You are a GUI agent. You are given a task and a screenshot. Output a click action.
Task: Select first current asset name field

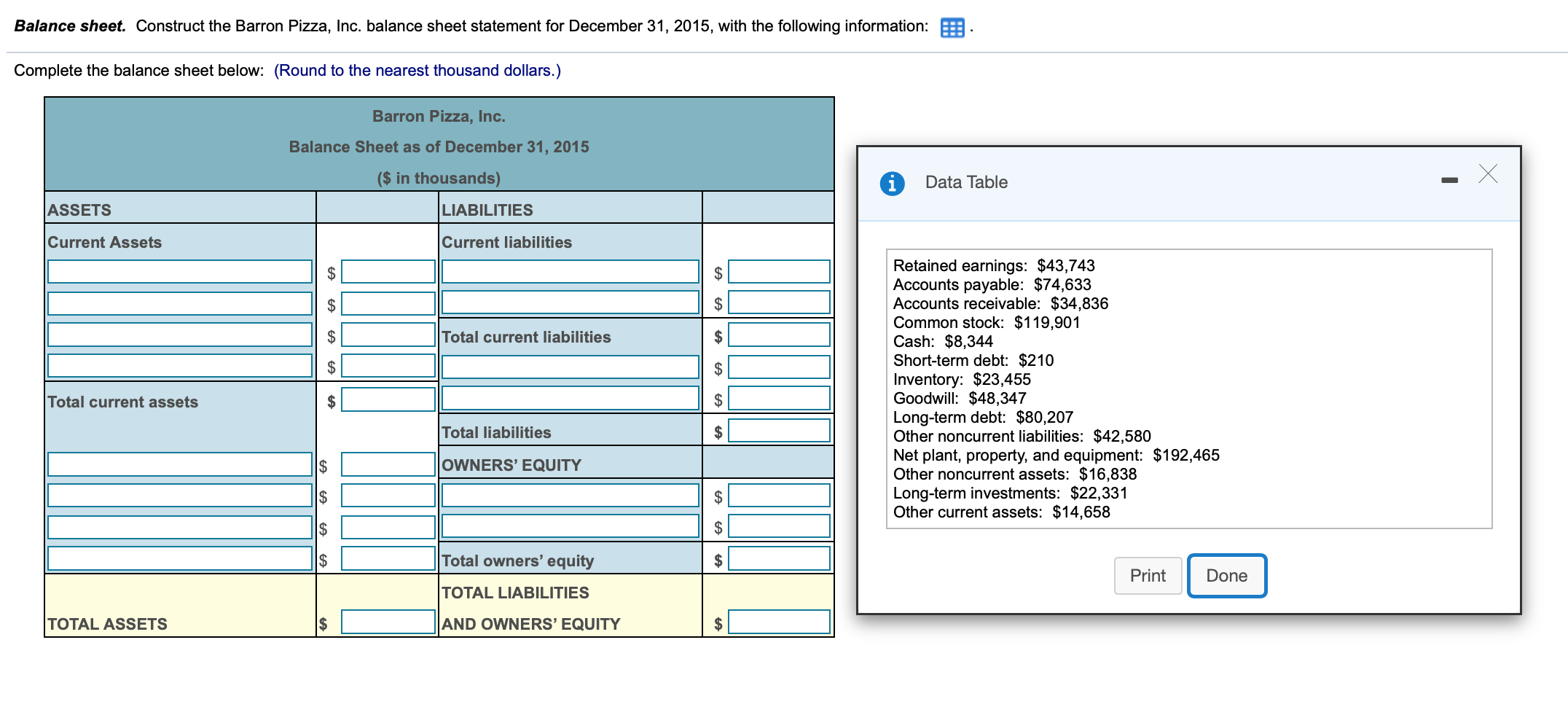click(x=180, y=272)
